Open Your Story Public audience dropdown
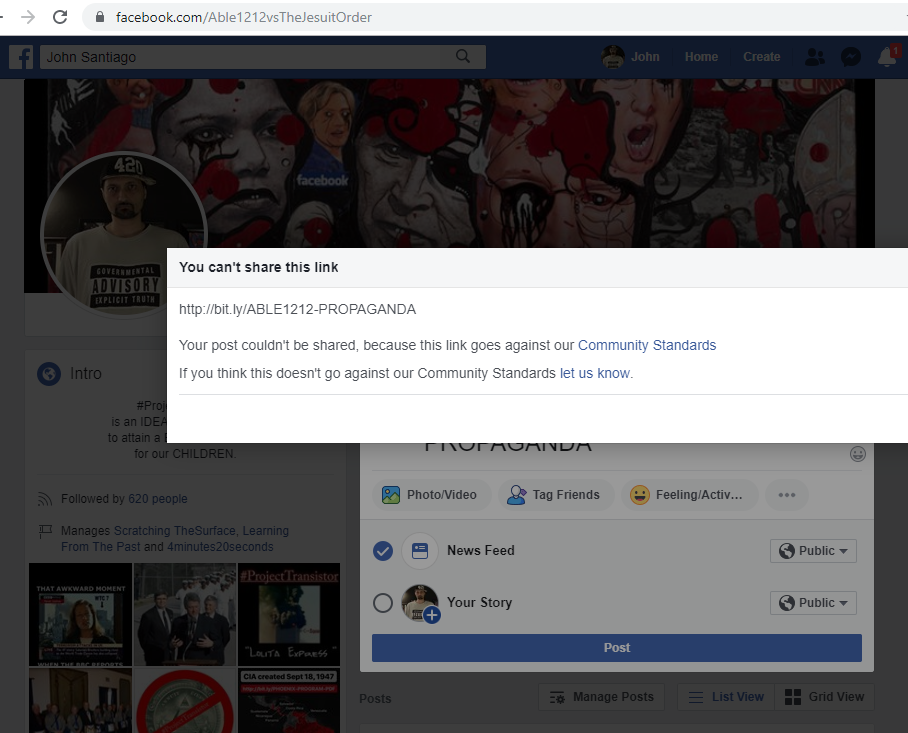Image resolution: width=908 pixels, height=733 pixels. click(813, 603)
